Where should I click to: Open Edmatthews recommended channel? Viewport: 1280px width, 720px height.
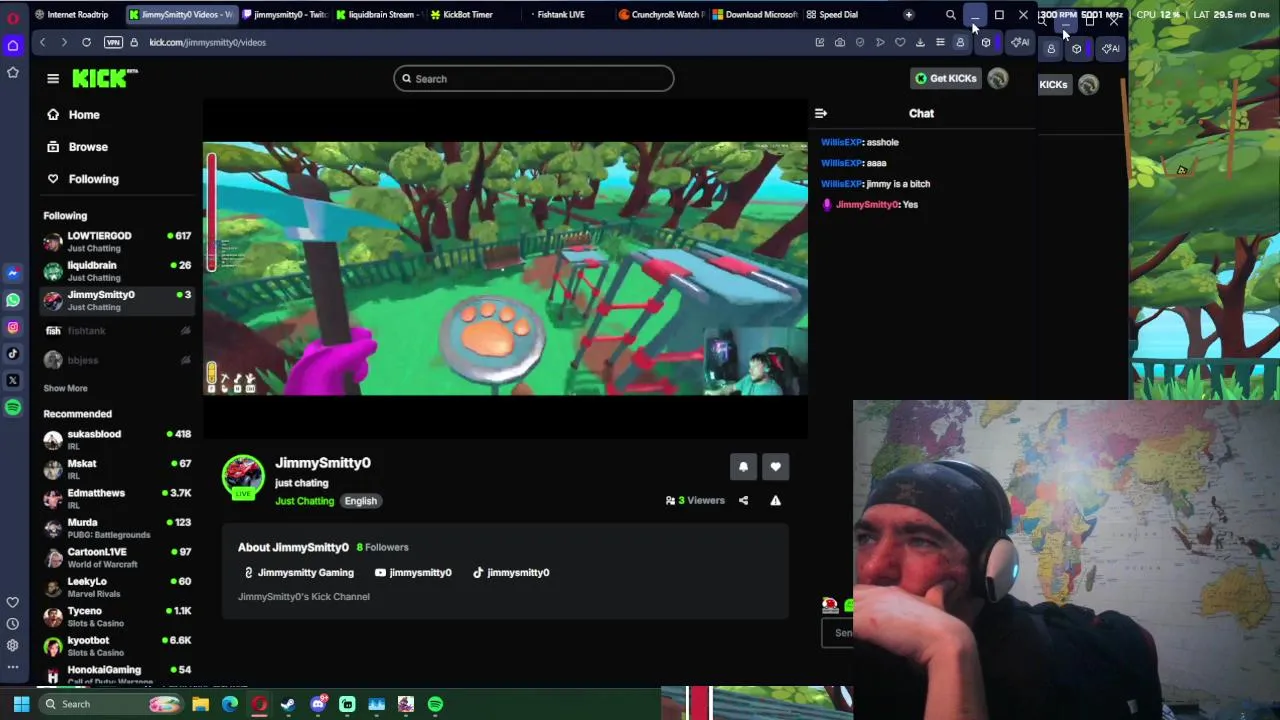click(117, 499)
